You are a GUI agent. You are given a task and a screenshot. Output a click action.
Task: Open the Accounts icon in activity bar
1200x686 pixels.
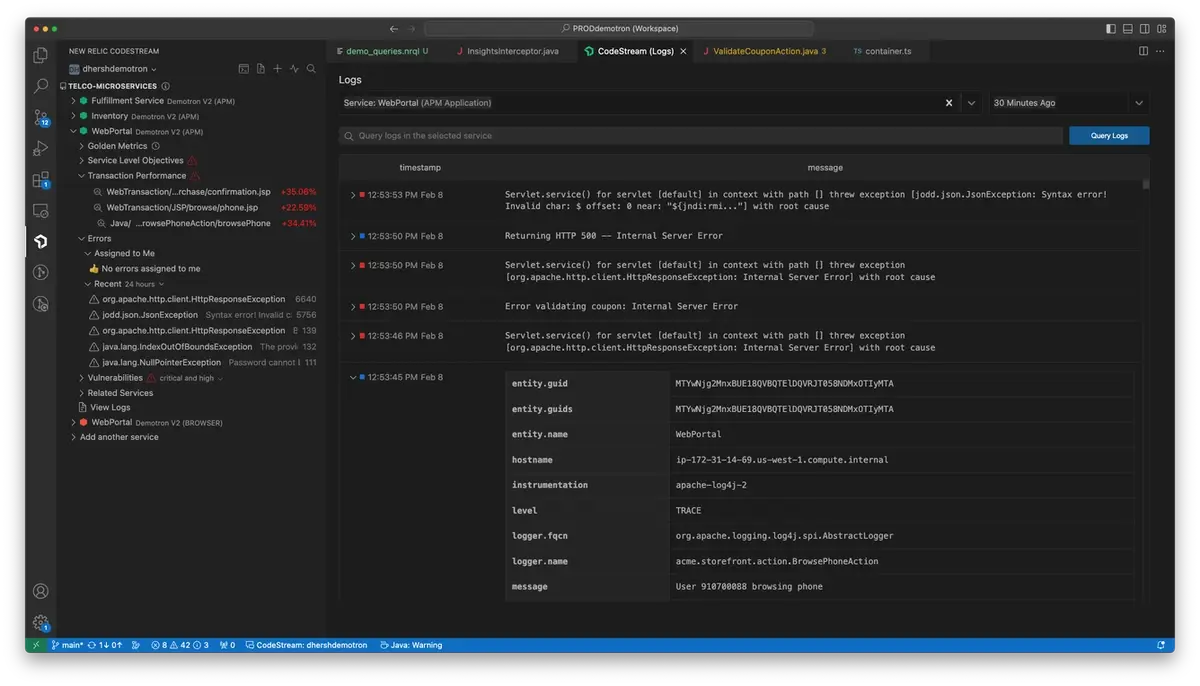tap(41, 592)
